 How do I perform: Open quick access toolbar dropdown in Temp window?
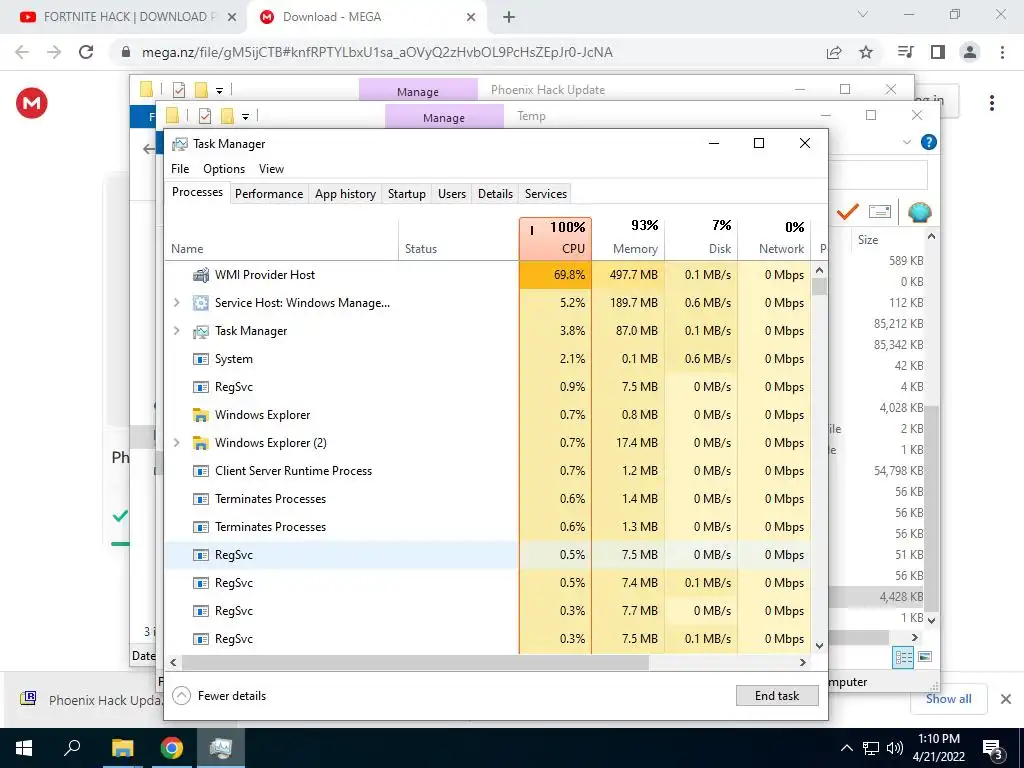coord(246,117)
